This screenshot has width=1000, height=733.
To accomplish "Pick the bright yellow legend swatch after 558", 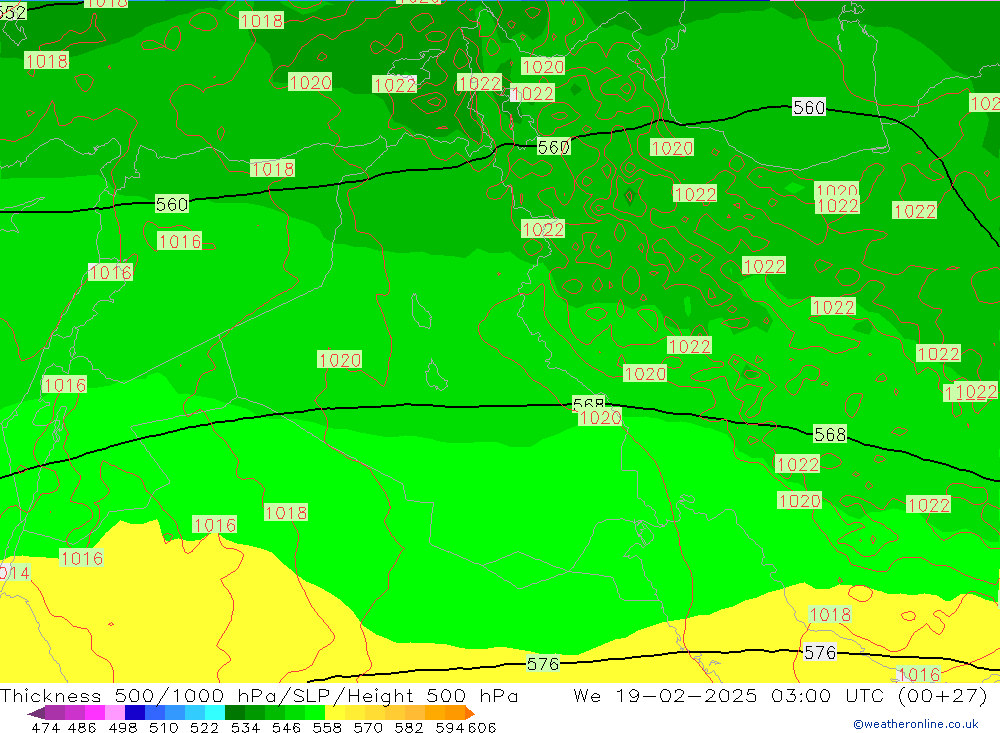I will pyautogui.click(x=335, y=713).
